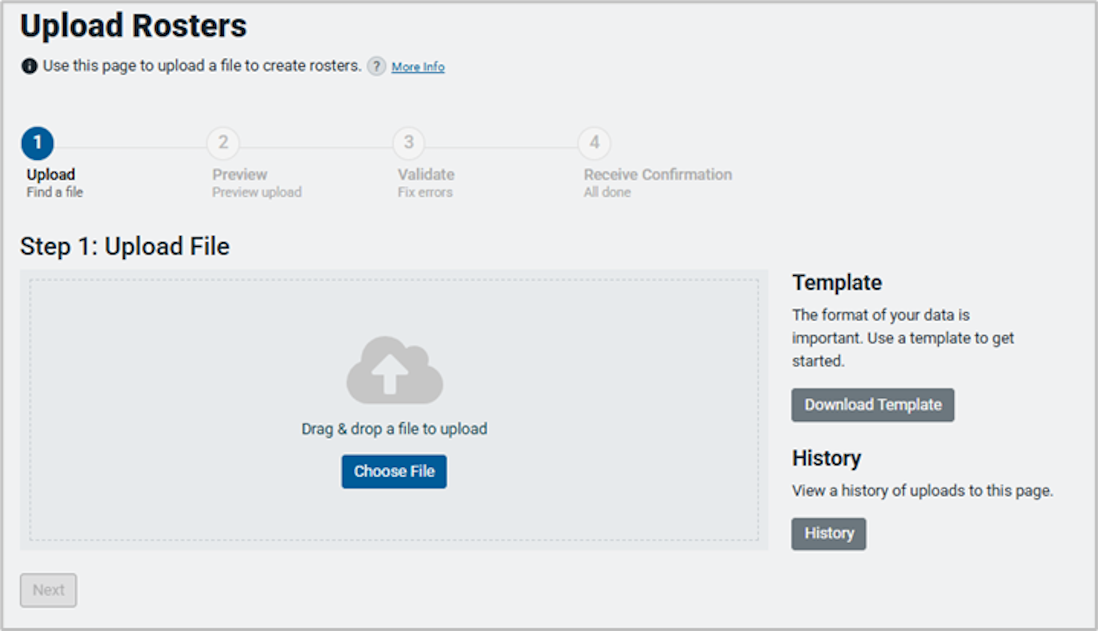Select step 1 Upload circle
This screenshot has height=631, width=1098.
tap(37, 142)
